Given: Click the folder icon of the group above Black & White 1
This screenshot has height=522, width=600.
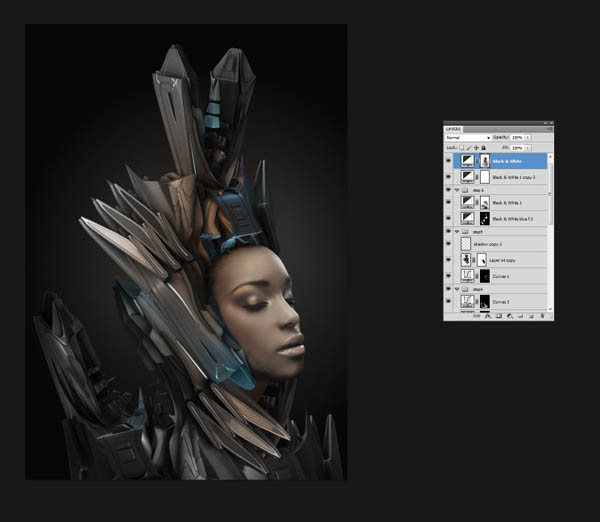Looking at the screenshot, I should pos(465,190).
